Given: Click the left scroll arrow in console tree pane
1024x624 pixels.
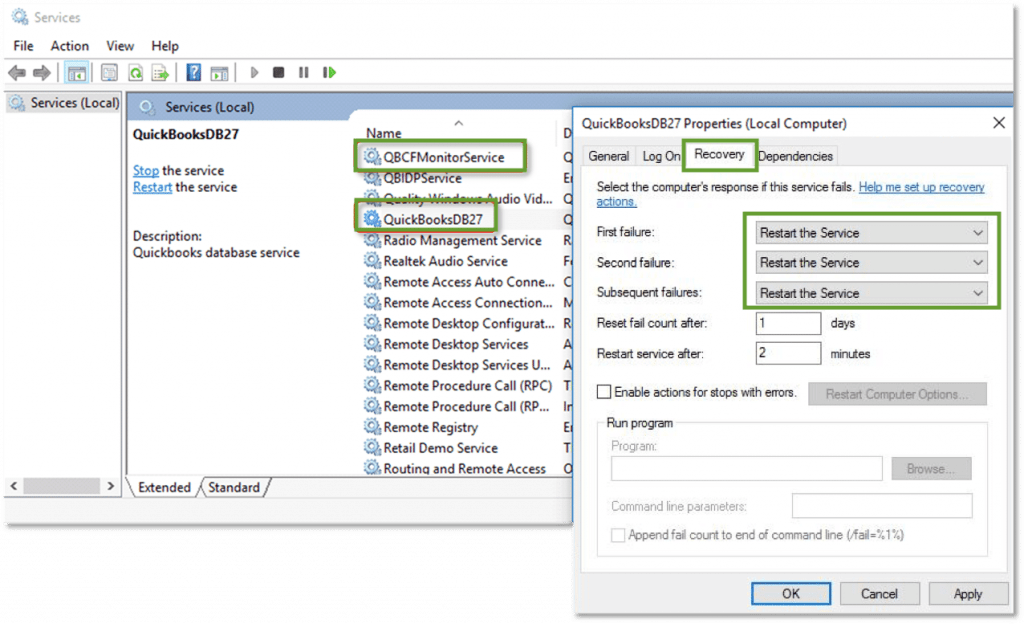Looking at the screenshot, I should tap(14, 486).
